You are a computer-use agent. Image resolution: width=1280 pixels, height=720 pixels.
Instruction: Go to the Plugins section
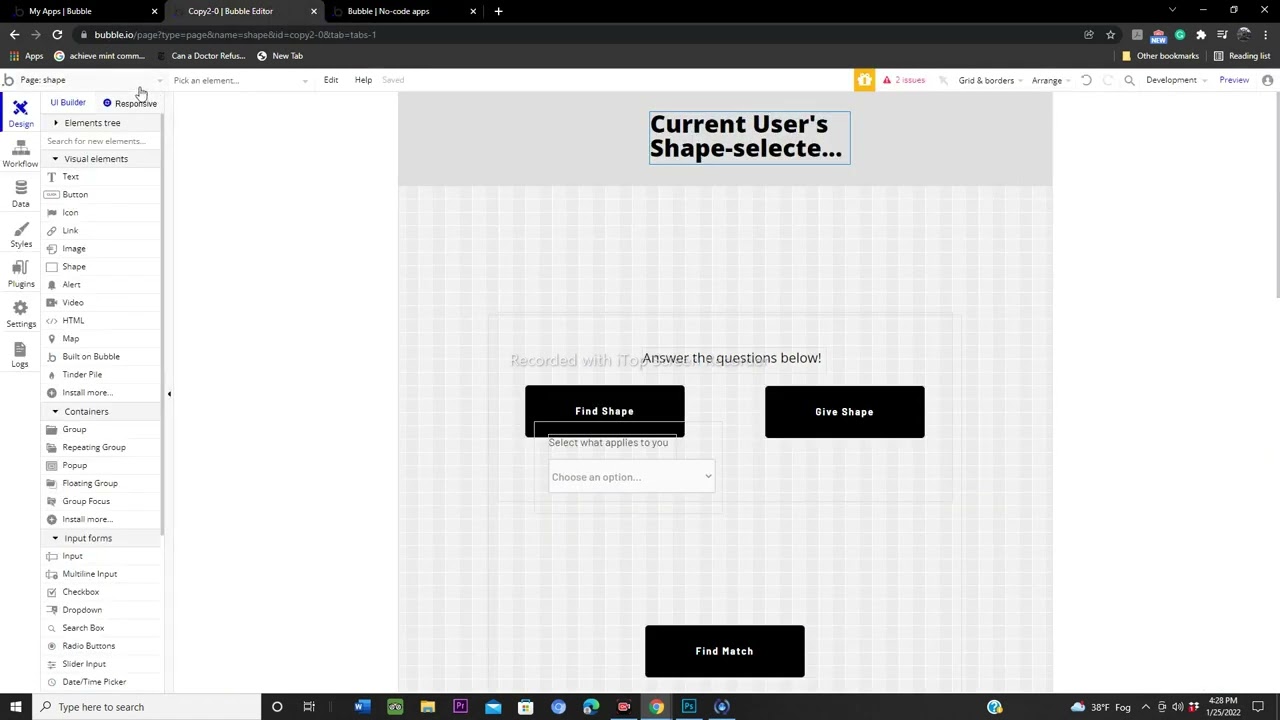coord(20,274)
